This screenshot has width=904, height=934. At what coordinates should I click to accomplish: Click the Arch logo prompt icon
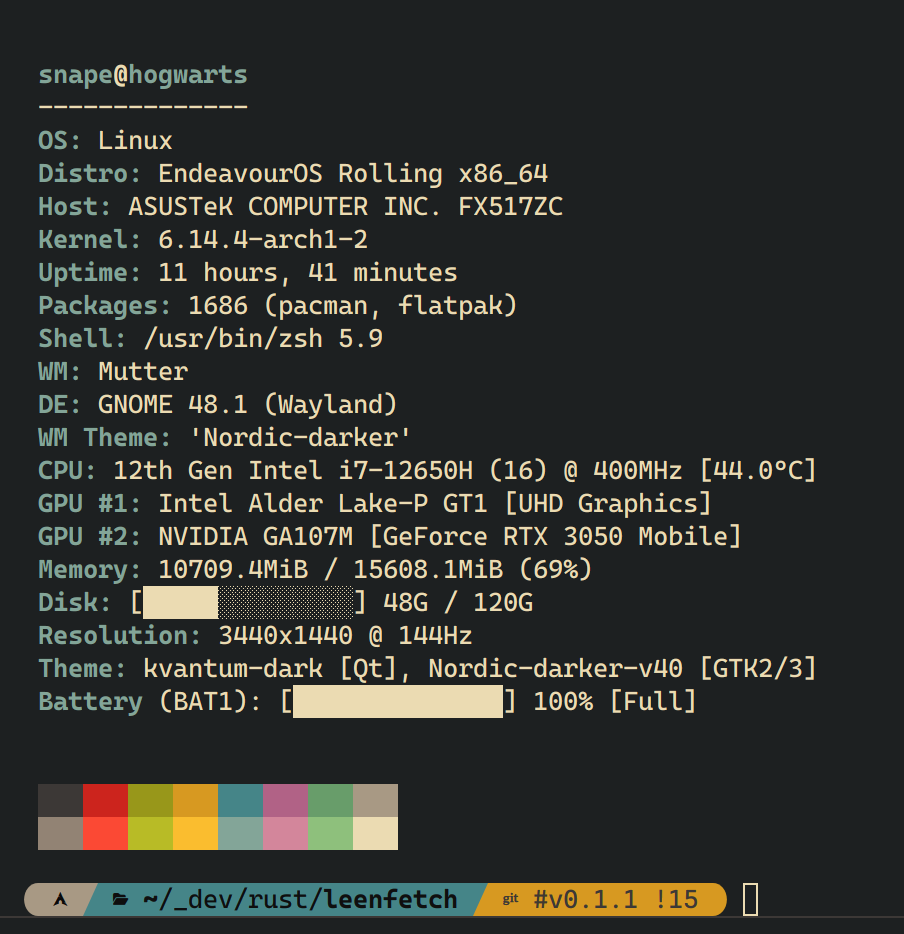60,899
